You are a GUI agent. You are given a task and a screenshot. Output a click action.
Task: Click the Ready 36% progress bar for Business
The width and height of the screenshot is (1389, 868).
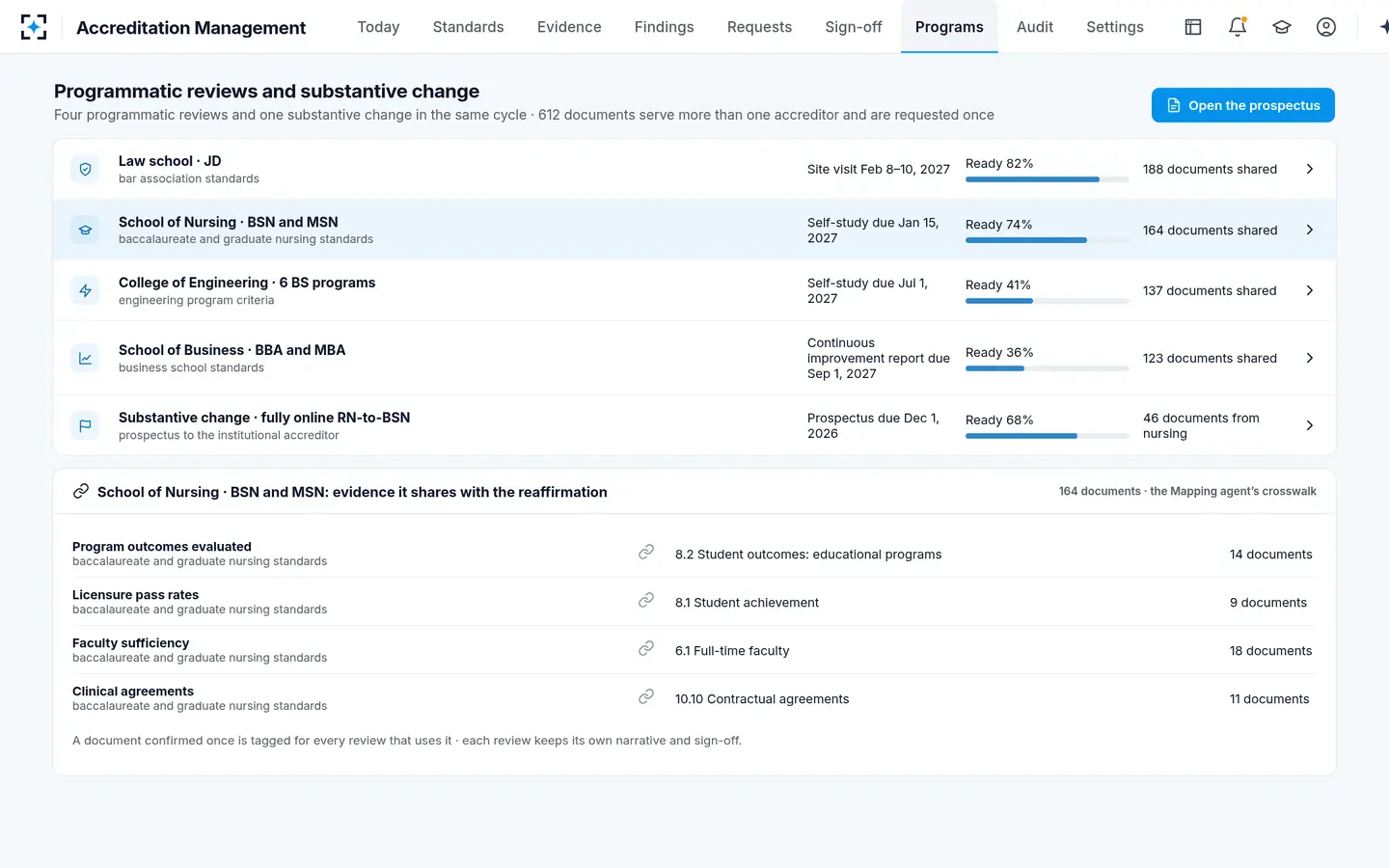coord(1047,368)
